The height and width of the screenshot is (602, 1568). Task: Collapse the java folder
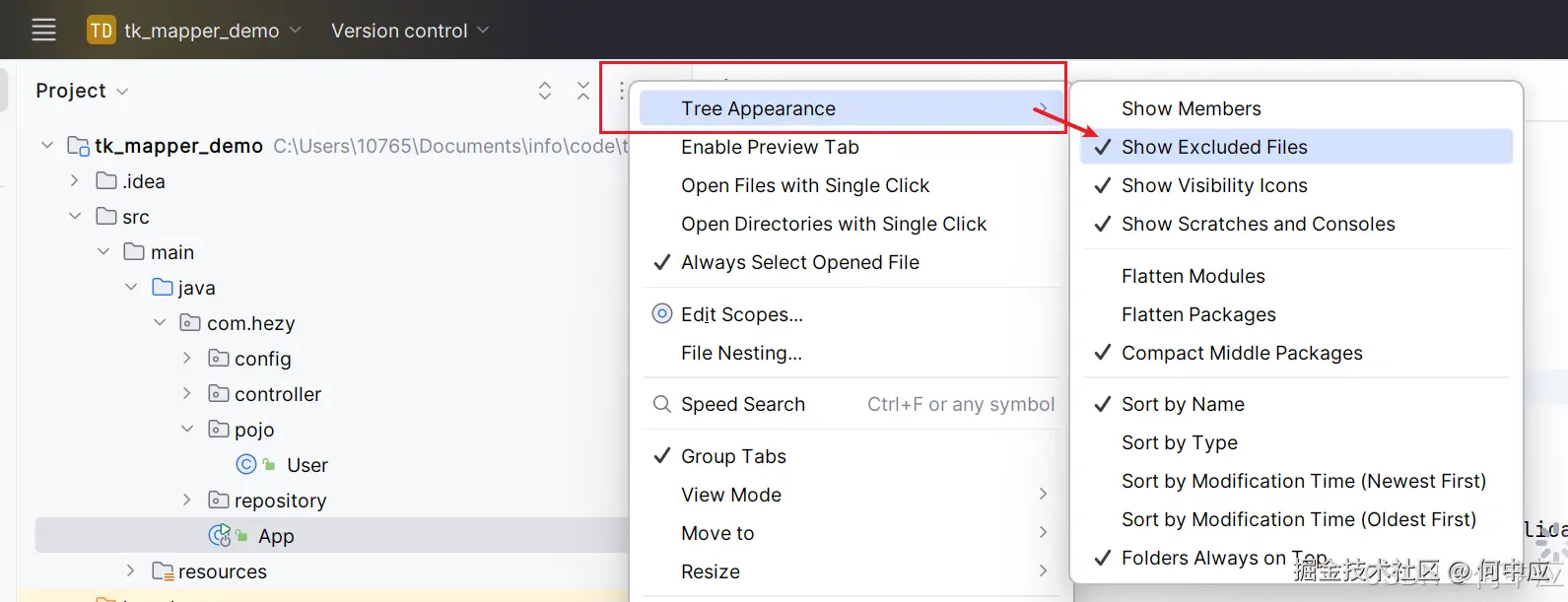[x=131, y=288]
